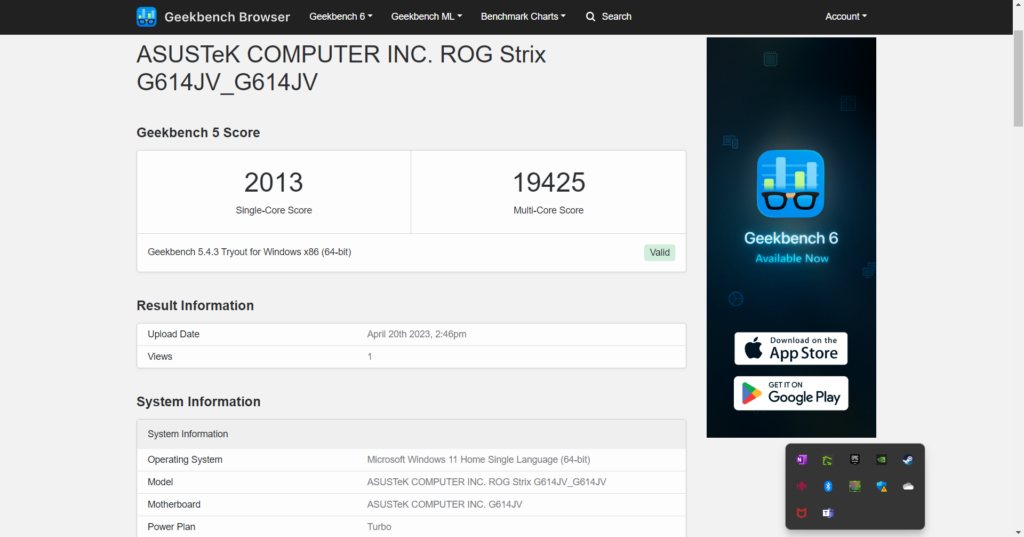Click the System Information section heading
This screenshot has width=1024, height=537.
pos(198,402)
